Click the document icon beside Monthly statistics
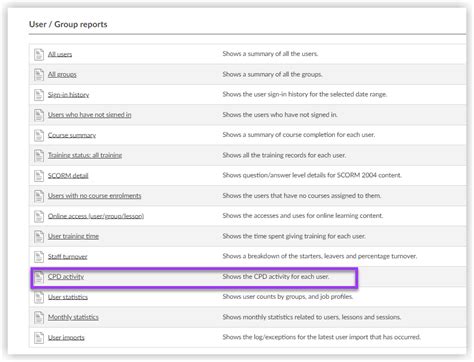Viewport: 474px width, 362px height. (39, 317)
